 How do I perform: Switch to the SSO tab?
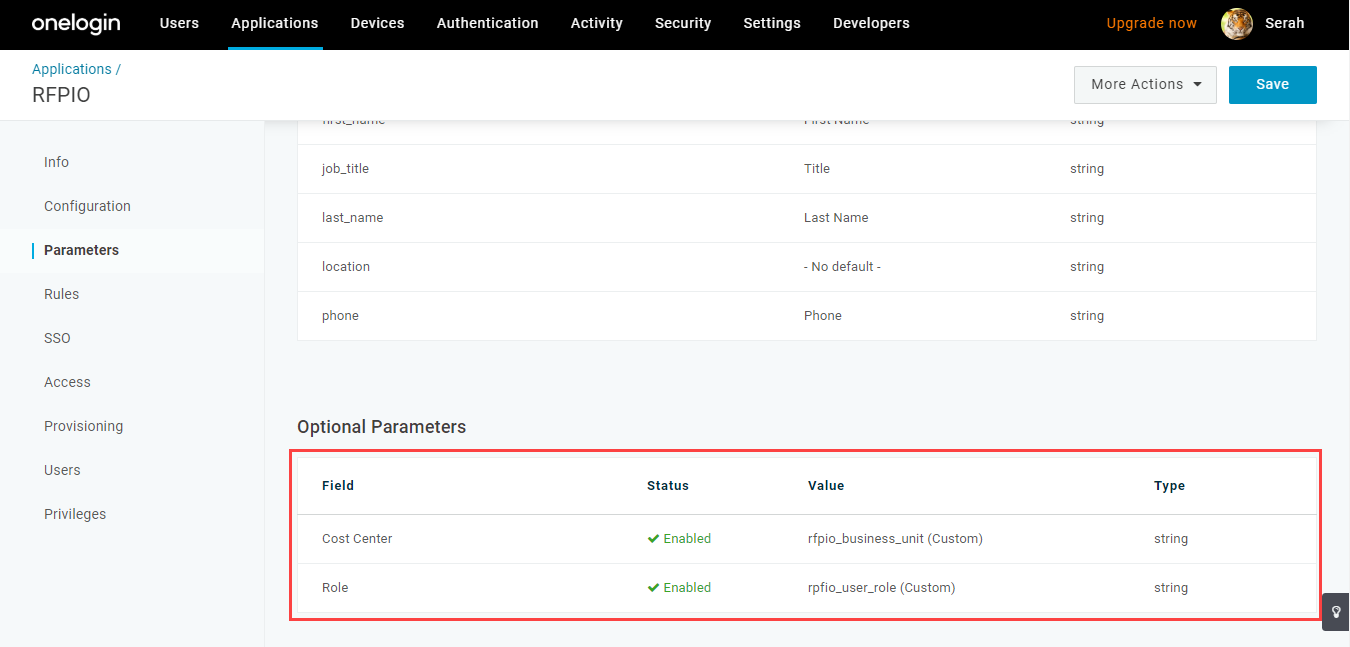[x=57, y=338]
